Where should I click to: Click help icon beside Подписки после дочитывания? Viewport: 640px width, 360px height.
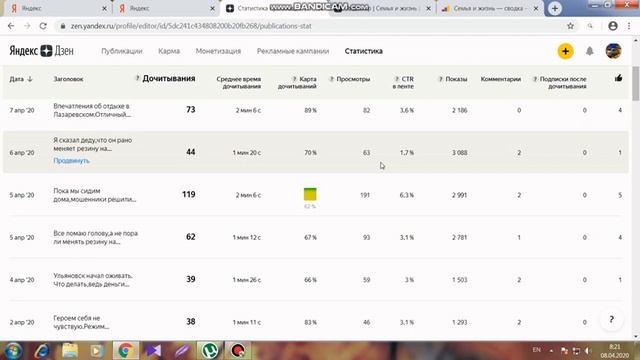tap(535, 79)
